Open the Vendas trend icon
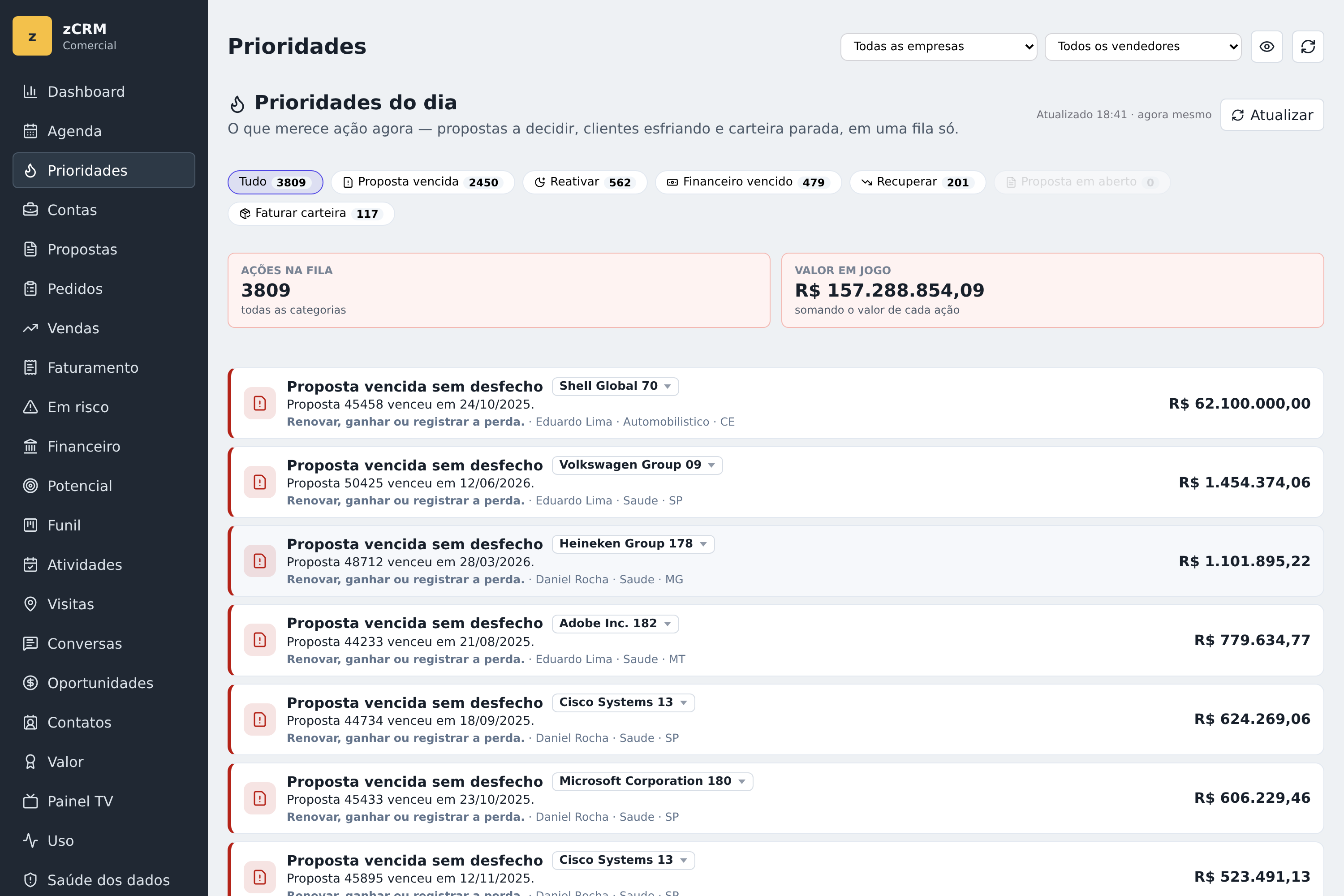Image resolution: width=1344 pixels, height=896 pixels. click(x=30, y=328)
